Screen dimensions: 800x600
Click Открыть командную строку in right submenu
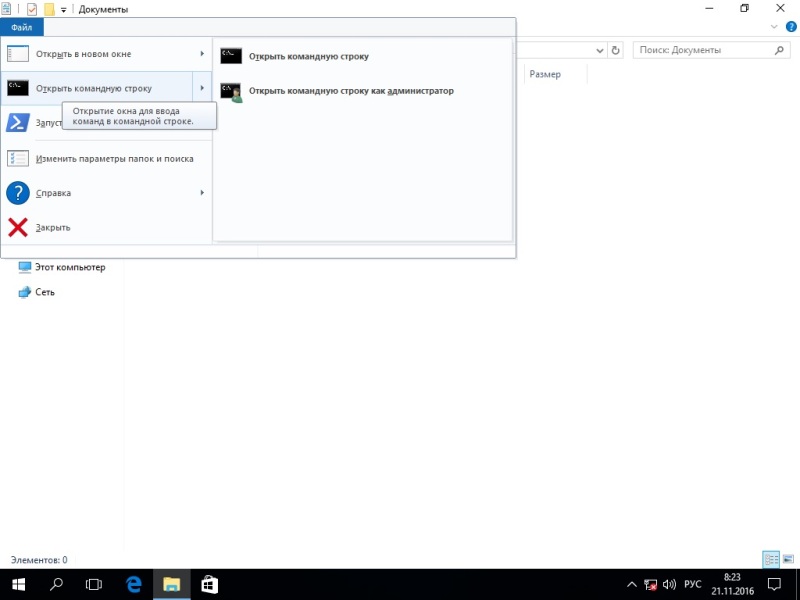(x=362, y=56)
